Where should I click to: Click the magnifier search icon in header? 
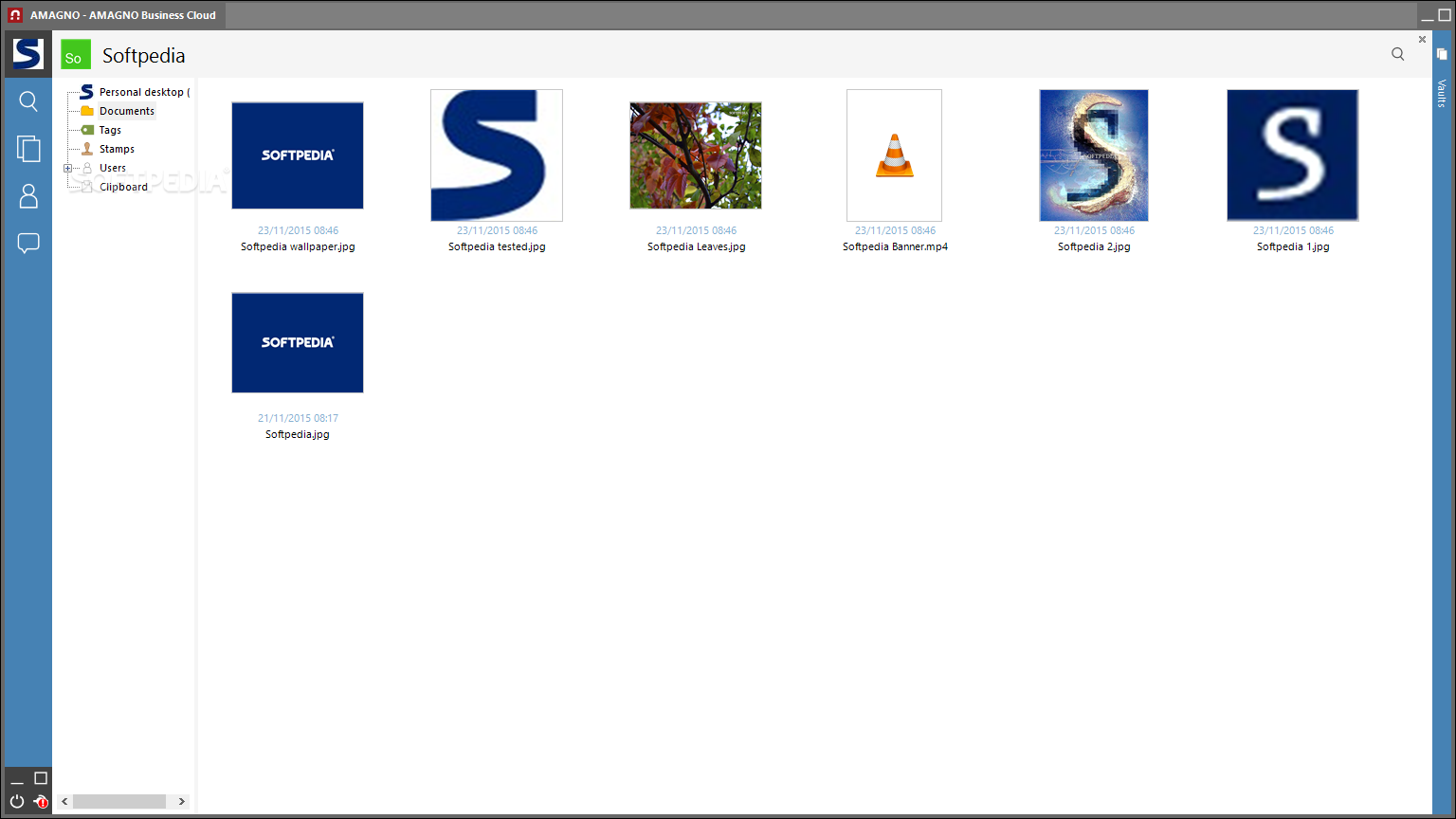[1397, 54]
